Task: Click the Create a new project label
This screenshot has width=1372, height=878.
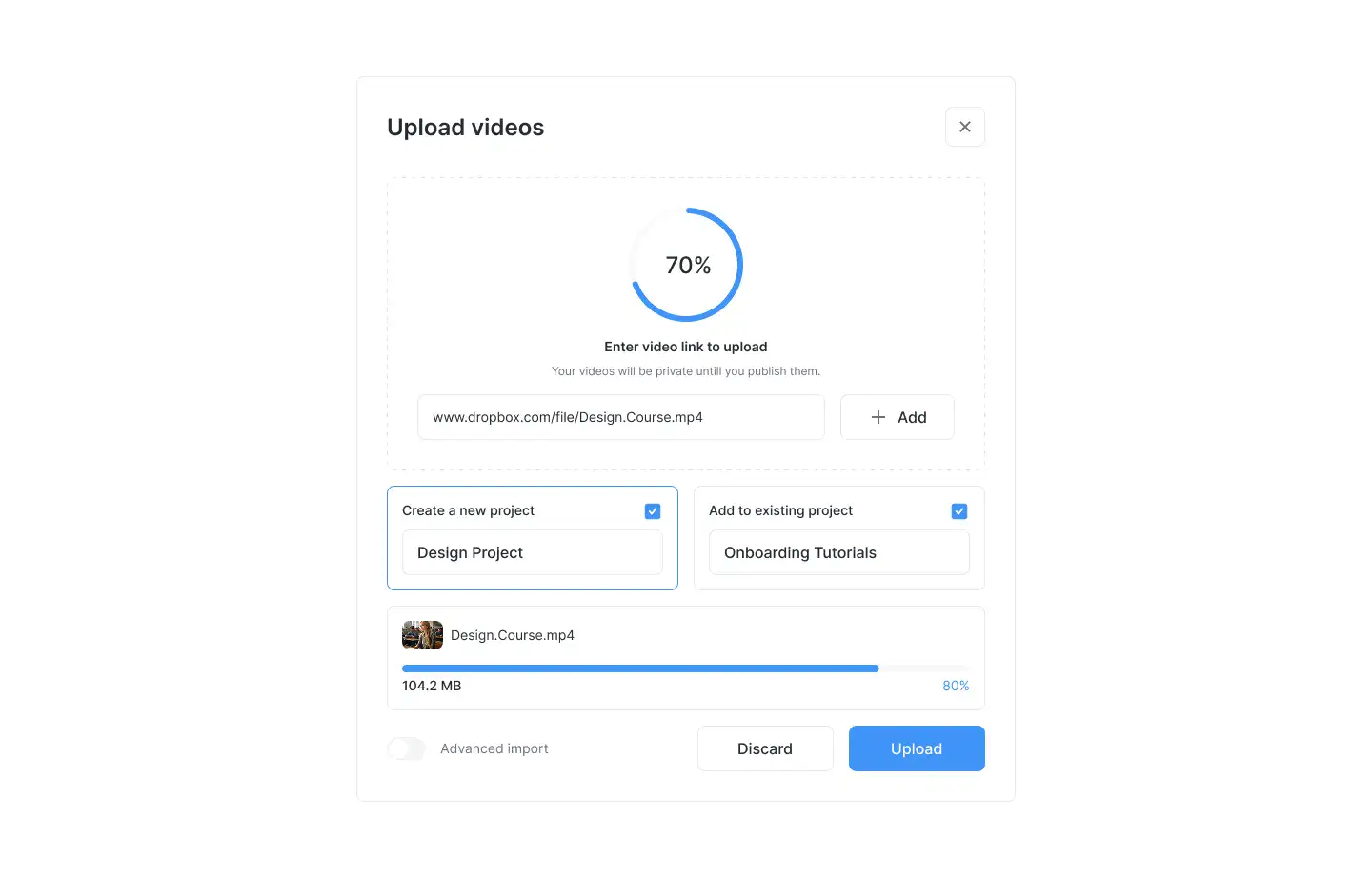Action: [468, 510]
